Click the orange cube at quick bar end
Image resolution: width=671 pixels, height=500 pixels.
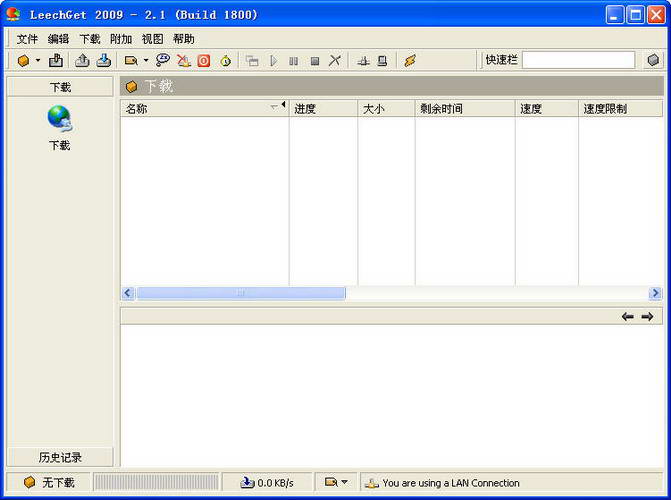[653, 61]
